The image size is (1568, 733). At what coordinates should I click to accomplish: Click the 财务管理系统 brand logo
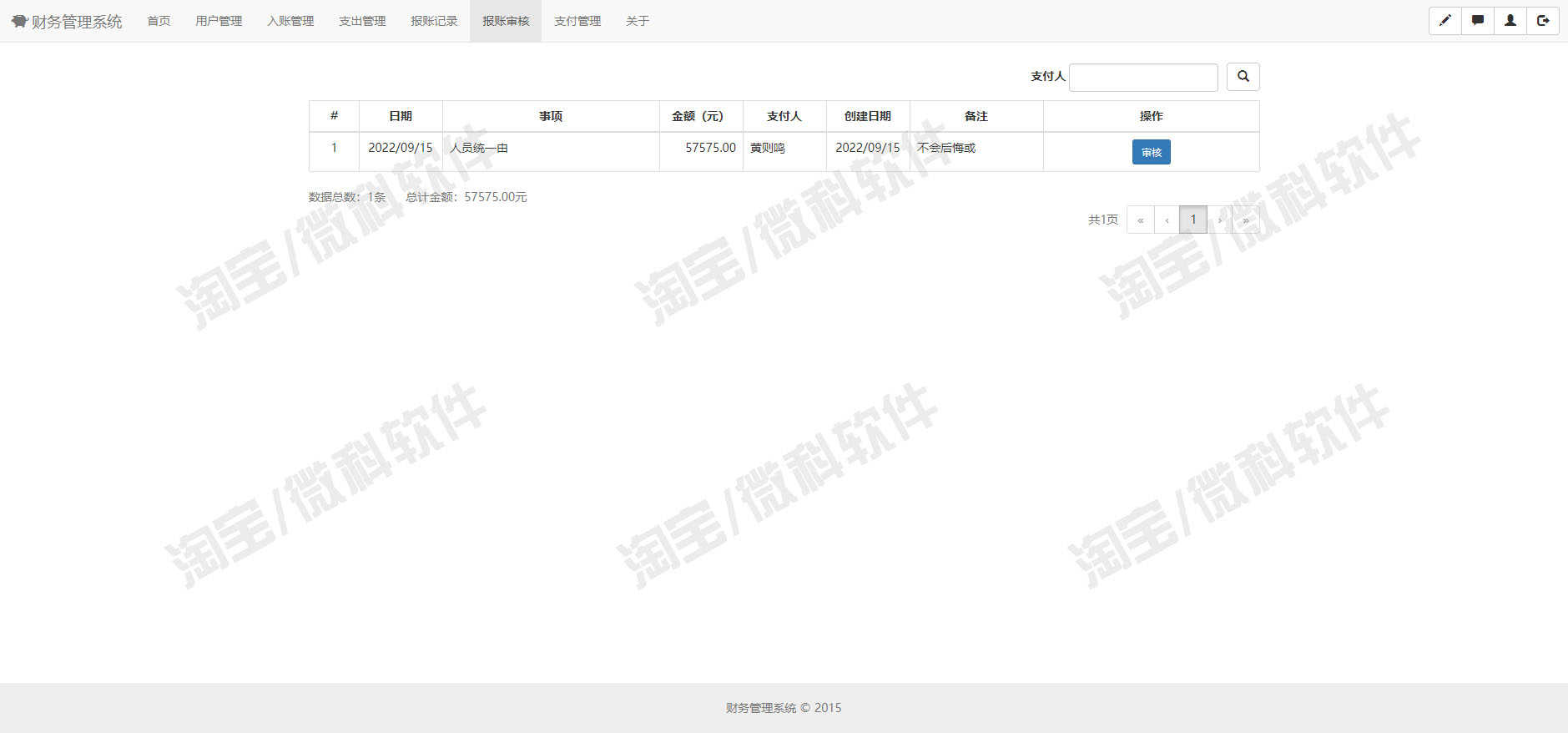67,22
